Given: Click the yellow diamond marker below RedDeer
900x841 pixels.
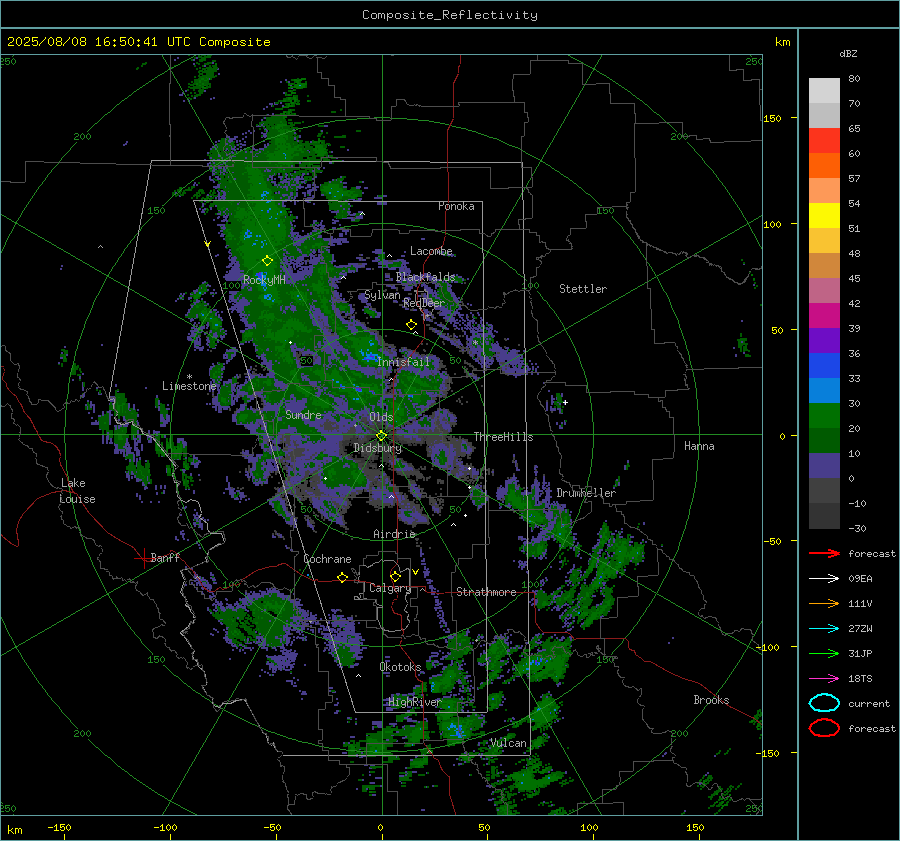Looking at the screenshot, I should [x=411, y=325].
